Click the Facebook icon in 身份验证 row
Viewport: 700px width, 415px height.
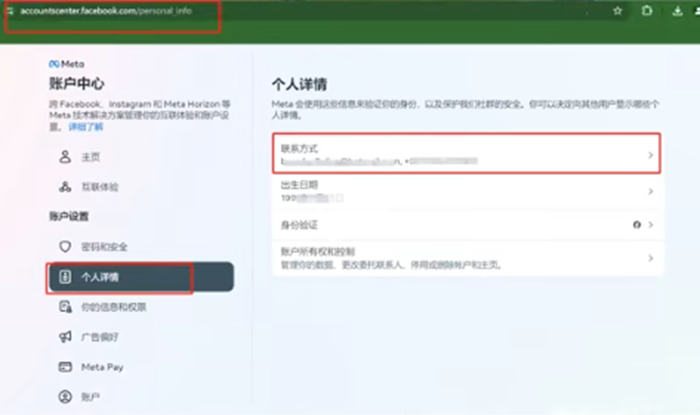tap(637, 224)
